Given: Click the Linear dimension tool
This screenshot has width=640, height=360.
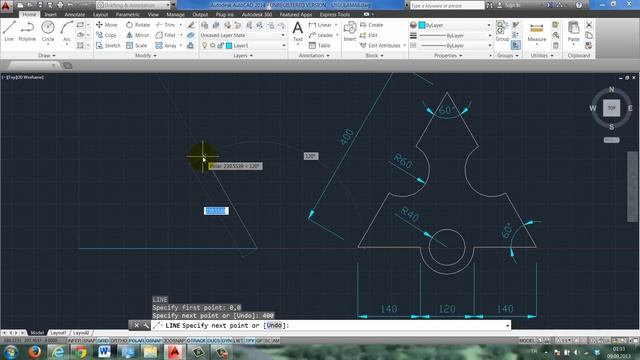Looking at the screenshot, I should point(320,25).
